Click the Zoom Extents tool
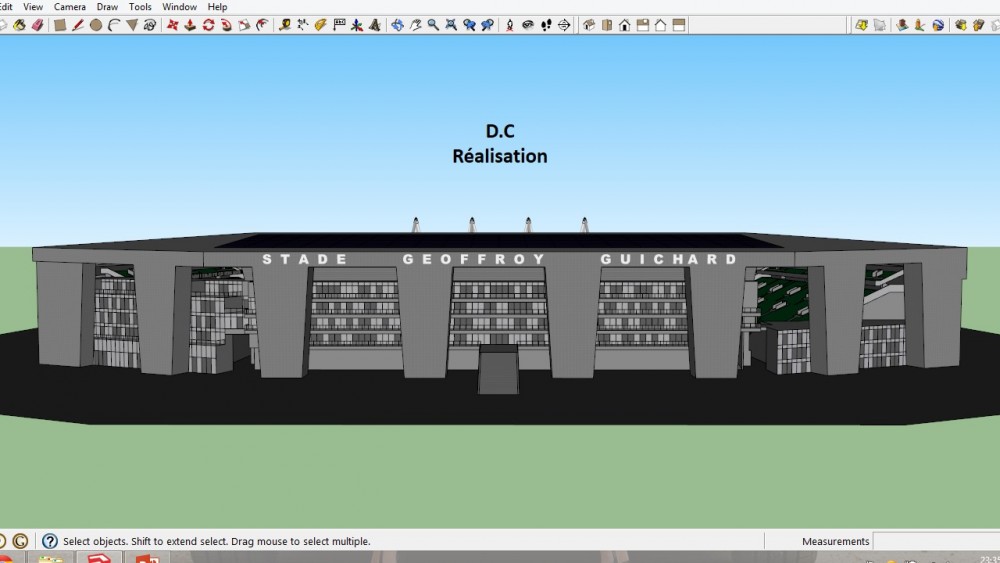Viewport: 1000px width, 563px height. tap(451, 25)
